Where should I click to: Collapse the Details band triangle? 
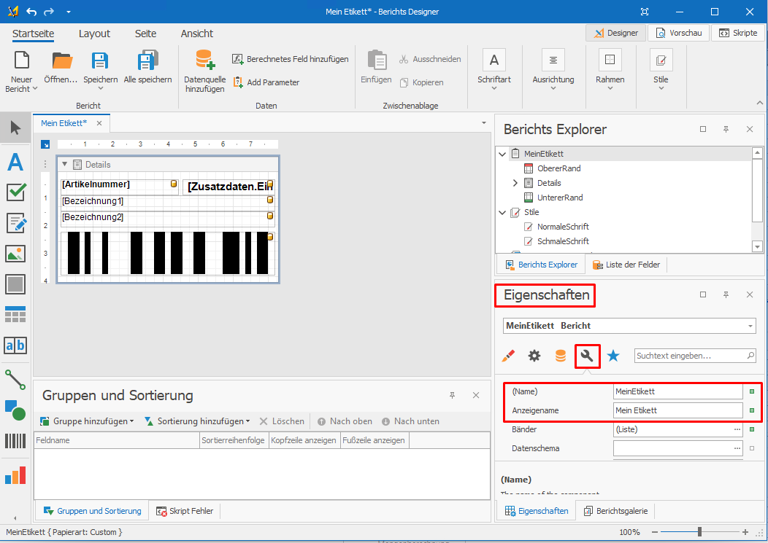64,164
